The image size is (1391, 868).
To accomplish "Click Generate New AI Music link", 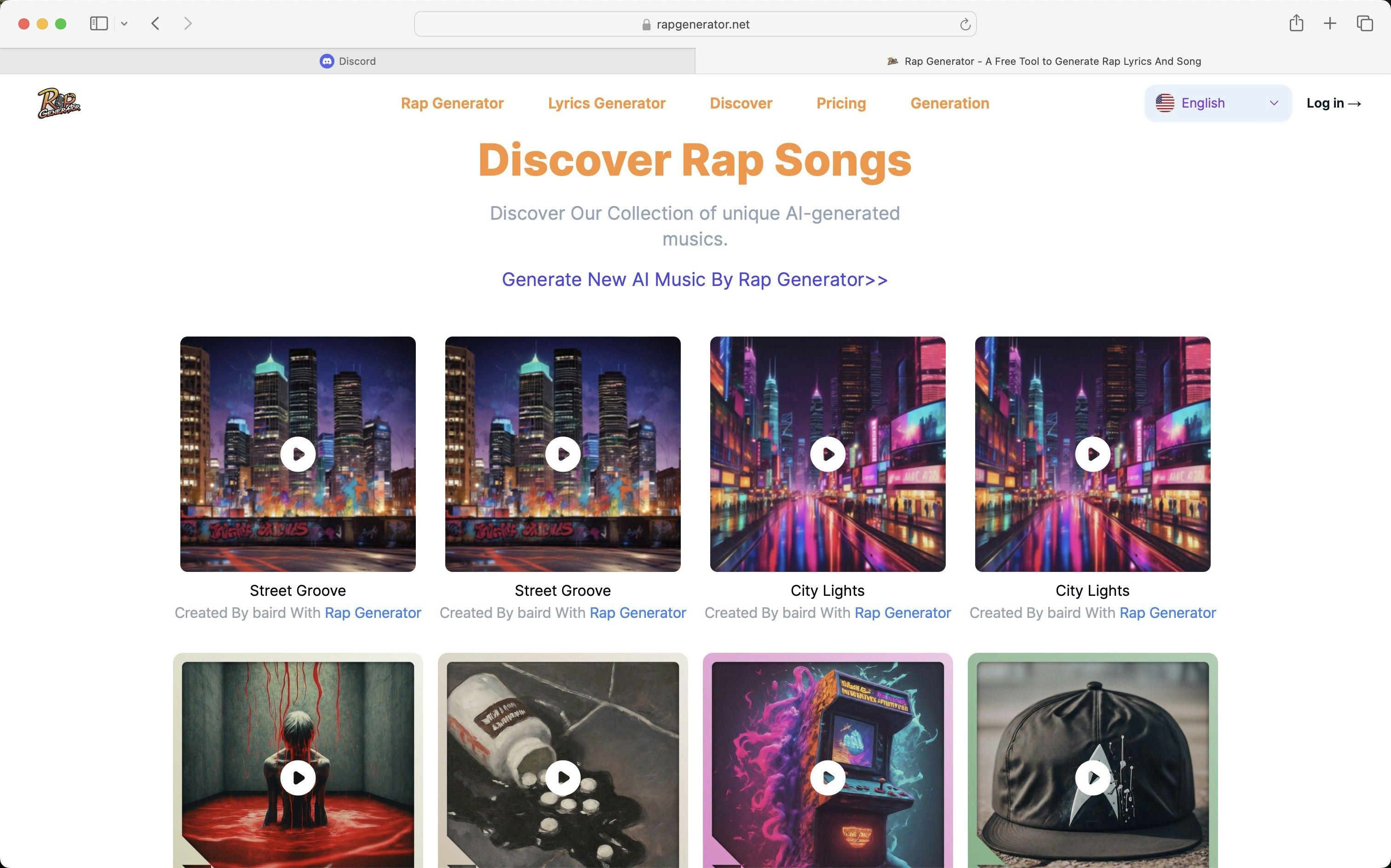I will [695, 280].
